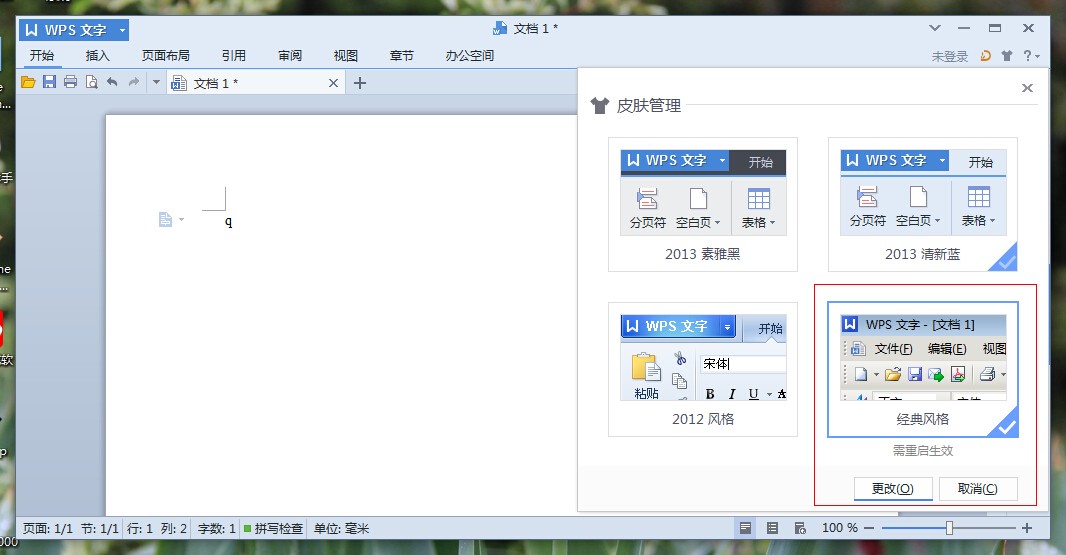Click the Print icon in quick toolbar
This screenshot has height=555, width=1066.
(x=70, y=83)
